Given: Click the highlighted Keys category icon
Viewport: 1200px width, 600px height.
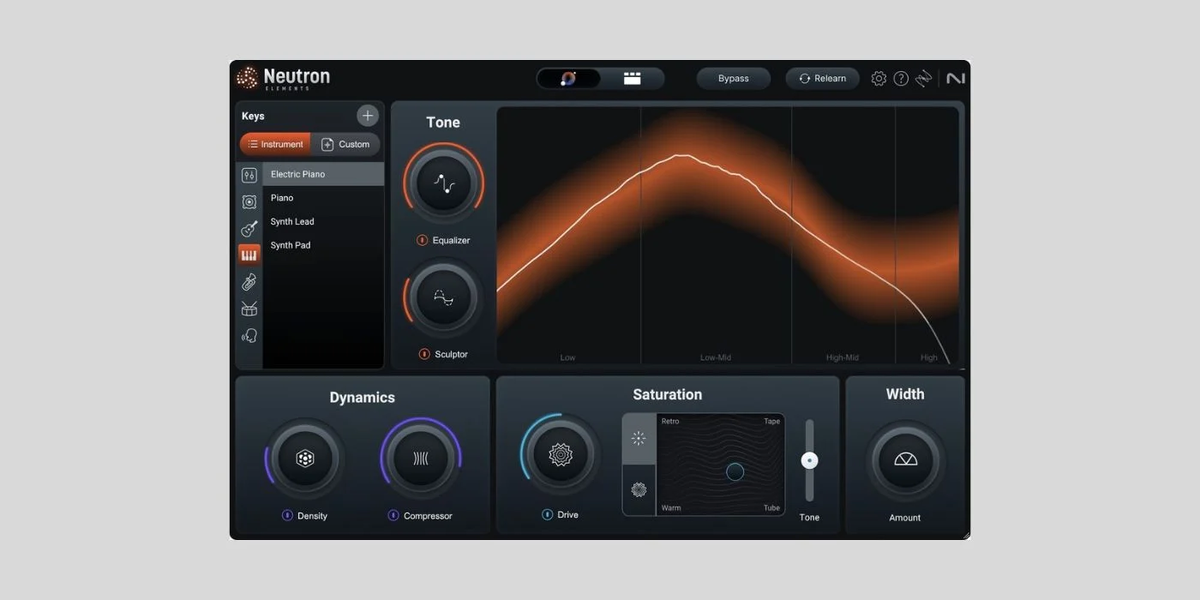Looking at the screenshot, I should (x=248, y=254).
